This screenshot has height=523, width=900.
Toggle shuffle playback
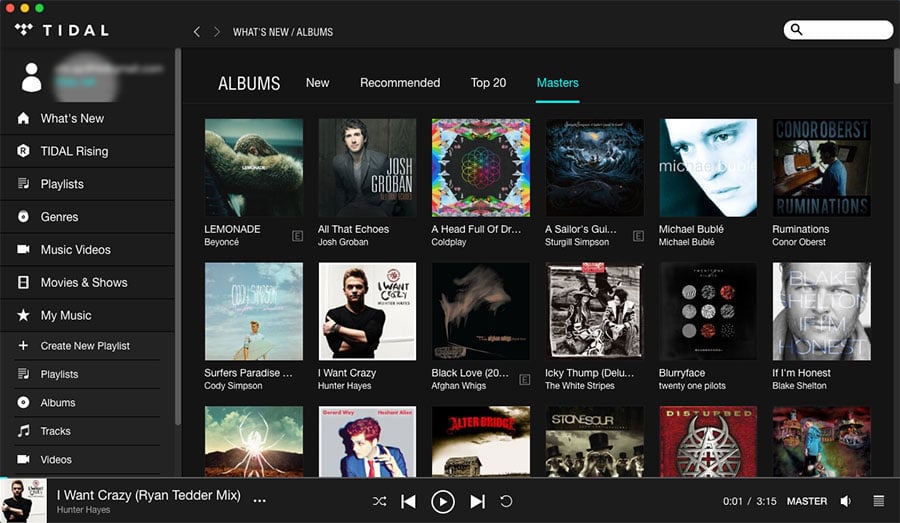tap(379, 501)
